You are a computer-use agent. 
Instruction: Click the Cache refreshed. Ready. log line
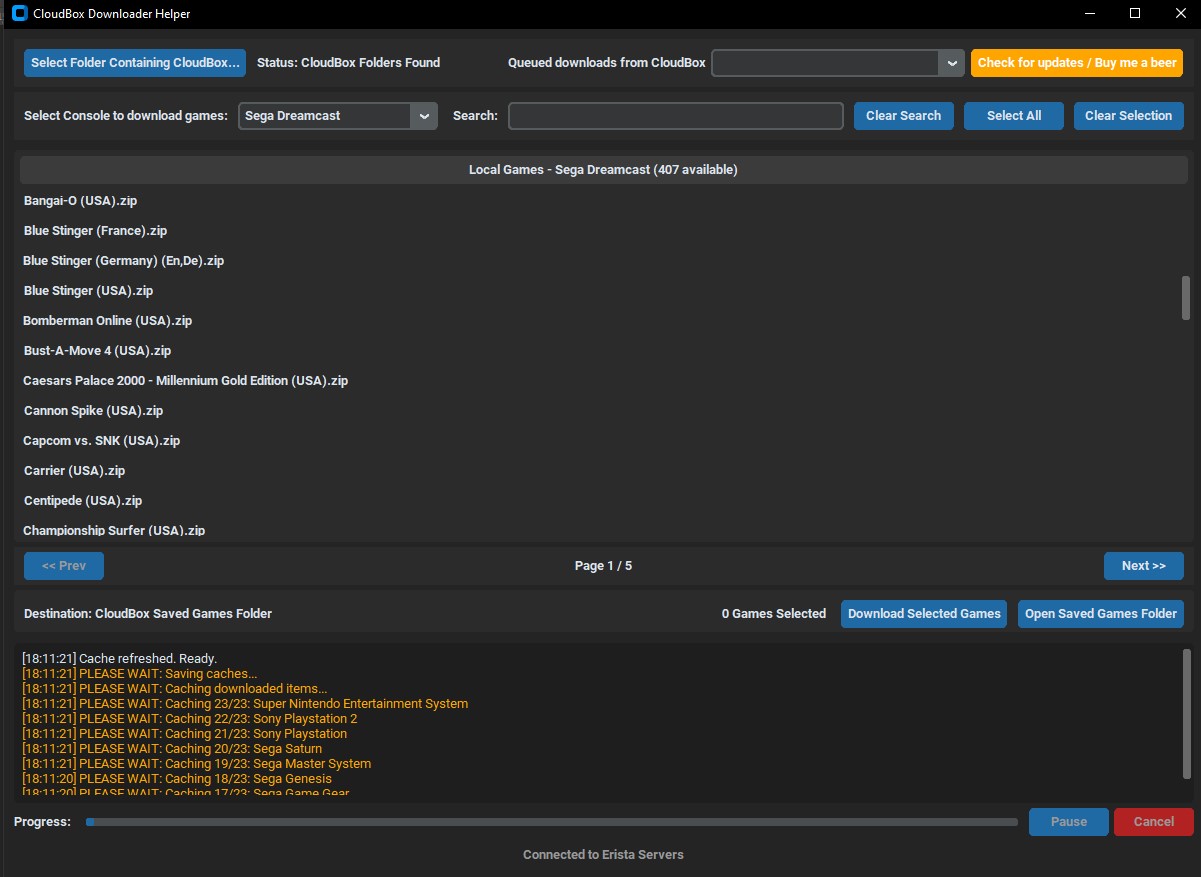[119, 659]
